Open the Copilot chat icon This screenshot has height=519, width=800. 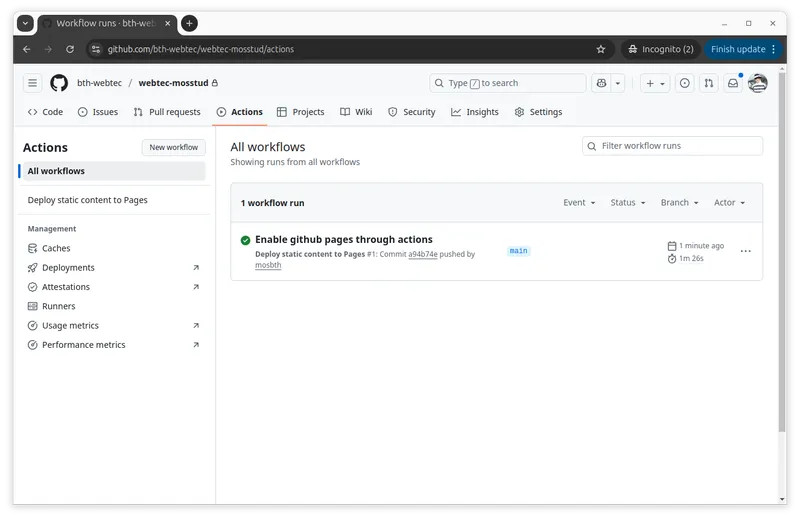pyautogui.click(x=602, y=83)
